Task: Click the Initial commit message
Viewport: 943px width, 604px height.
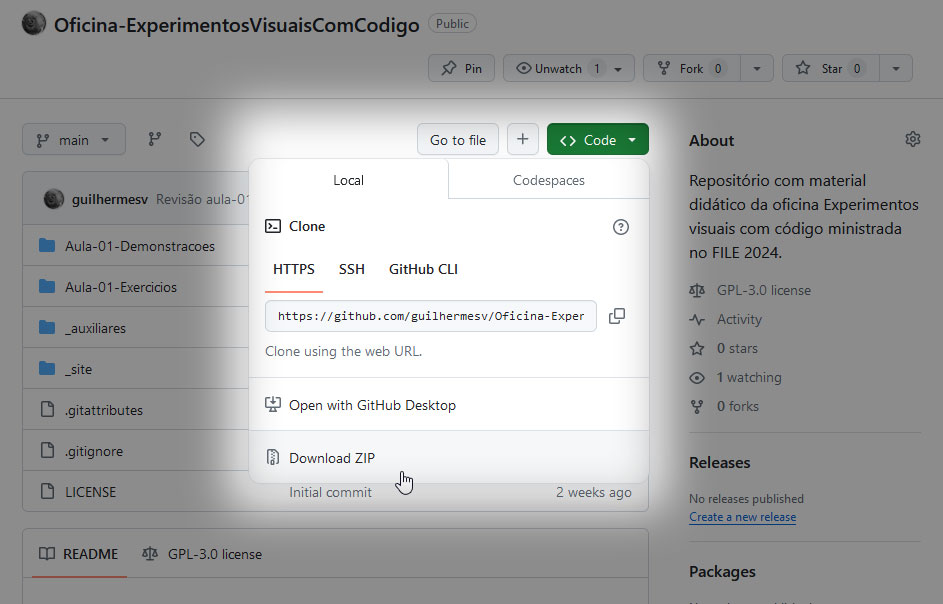Action: [x=330, y=492]
